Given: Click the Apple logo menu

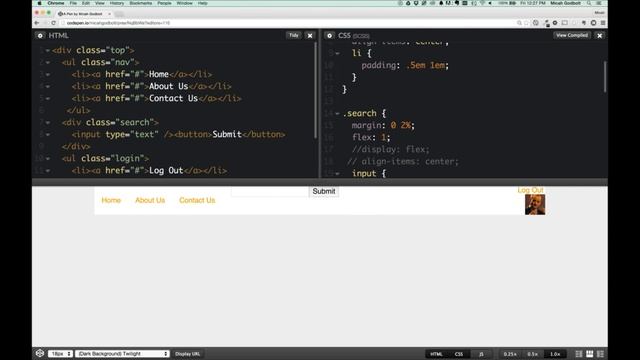Looking at the screenshot, I should [x=40, y=3].
